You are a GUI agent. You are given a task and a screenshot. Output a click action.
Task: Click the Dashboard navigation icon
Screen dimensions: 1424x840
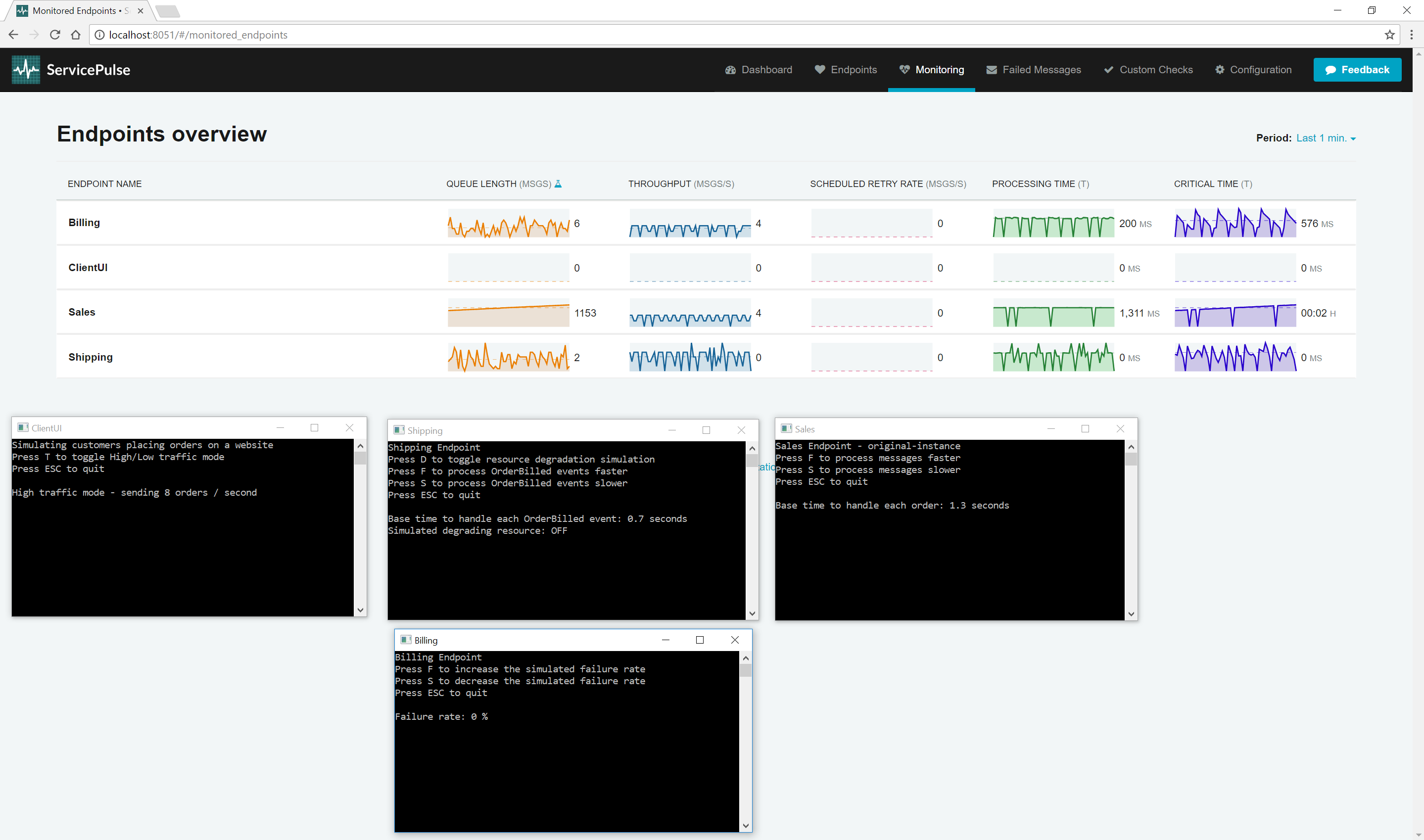tap(729, 69)
